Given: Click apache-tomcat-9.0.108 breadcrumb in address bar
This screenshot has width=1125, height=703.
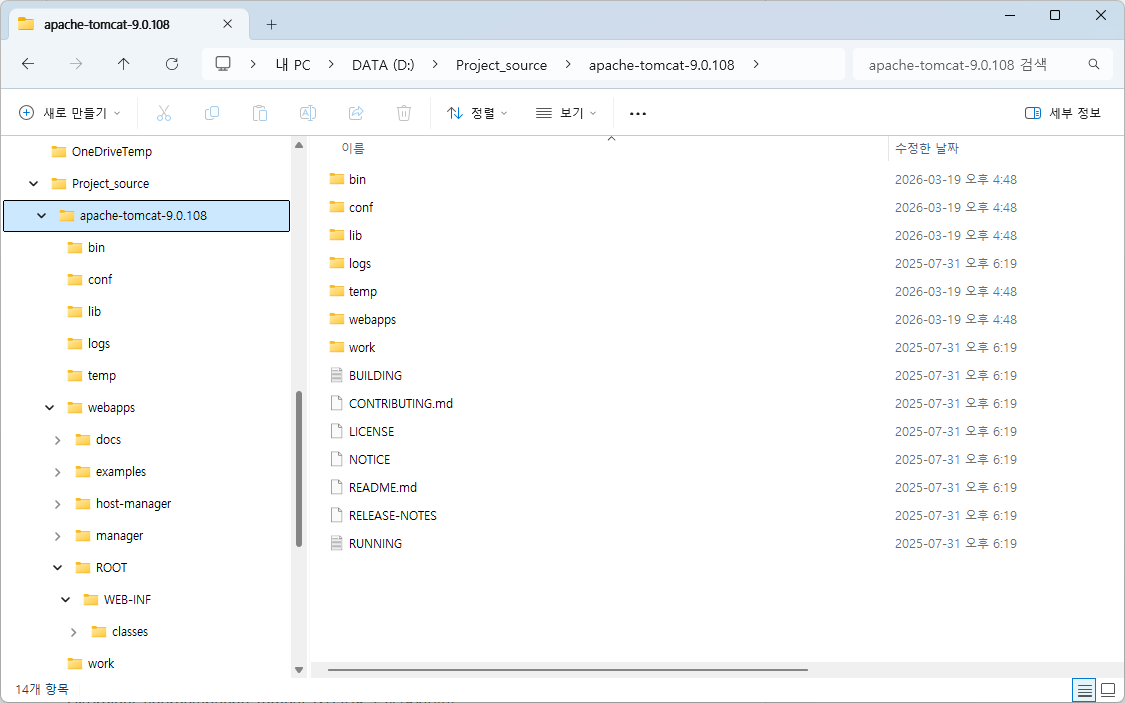Looking at the screenshot, I should [662, 65].
